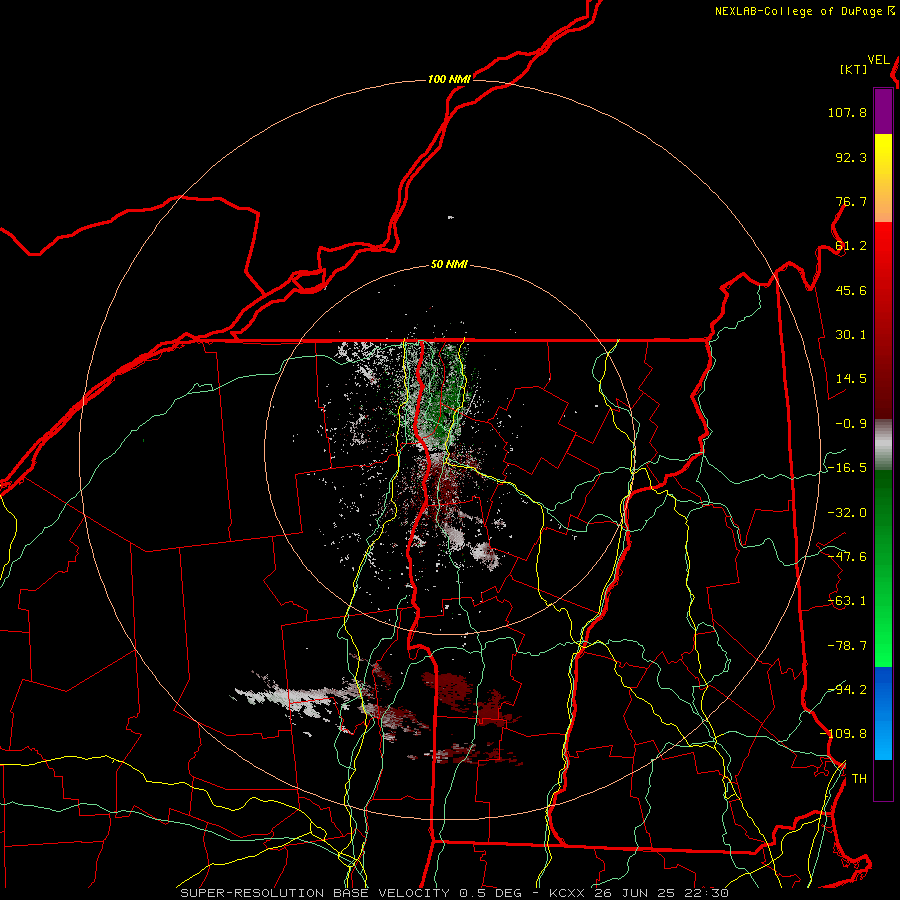The width and height of the screenshot is (900, 900).
Task: Click the -47.6 scale value
Action: pos(847,557)
